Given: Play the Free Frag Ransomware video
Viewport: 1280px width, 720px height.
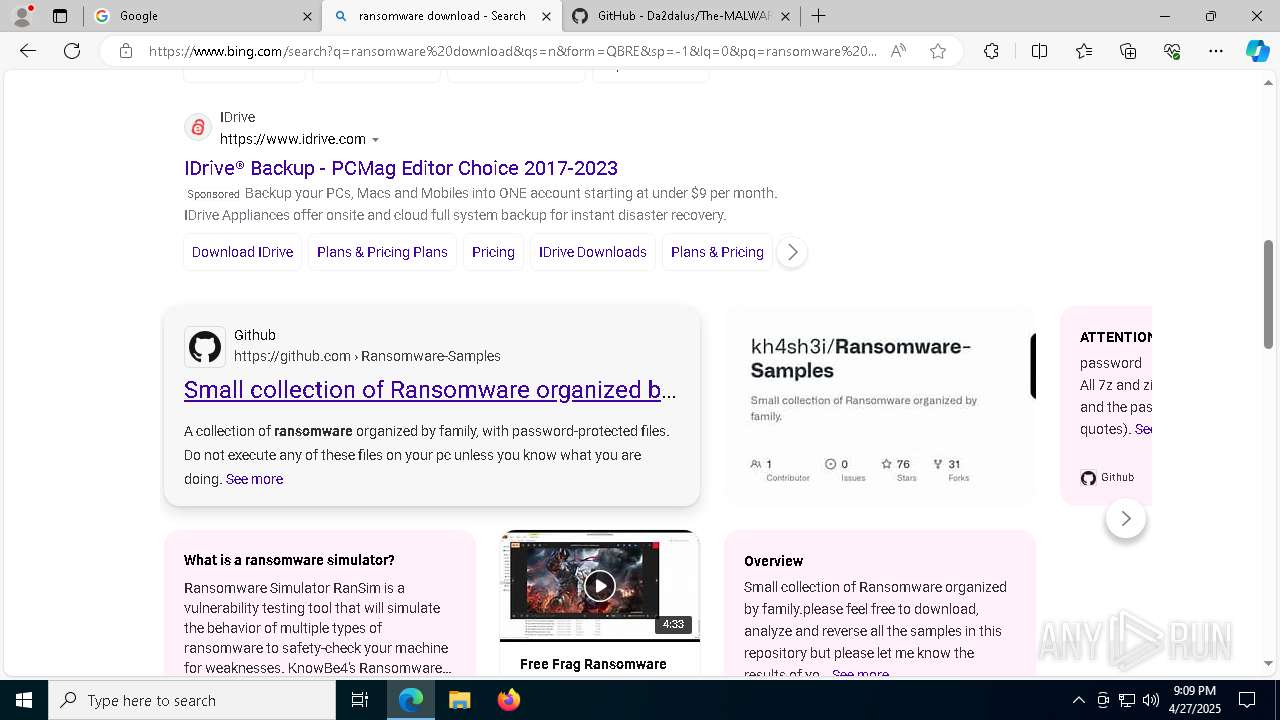Looking at the screenshot, I should pyautogui.click(x=599, y=585).
